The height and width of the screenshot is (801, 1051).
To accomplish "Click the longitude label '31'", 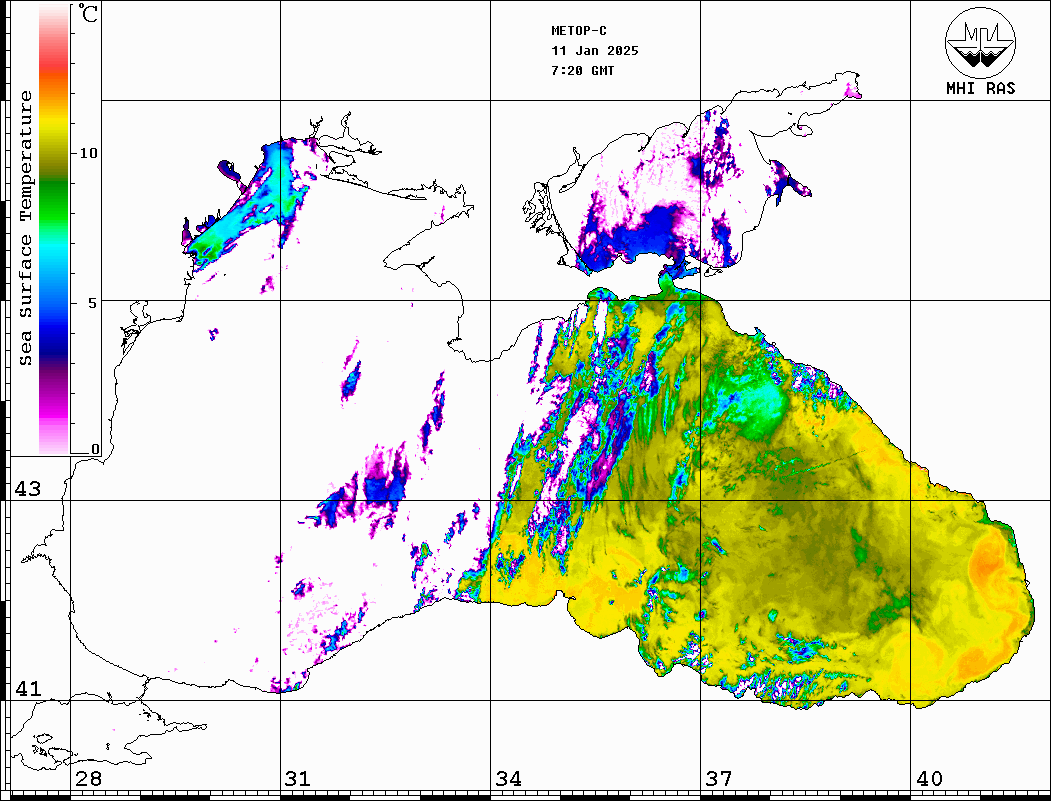I will [298, 779].
